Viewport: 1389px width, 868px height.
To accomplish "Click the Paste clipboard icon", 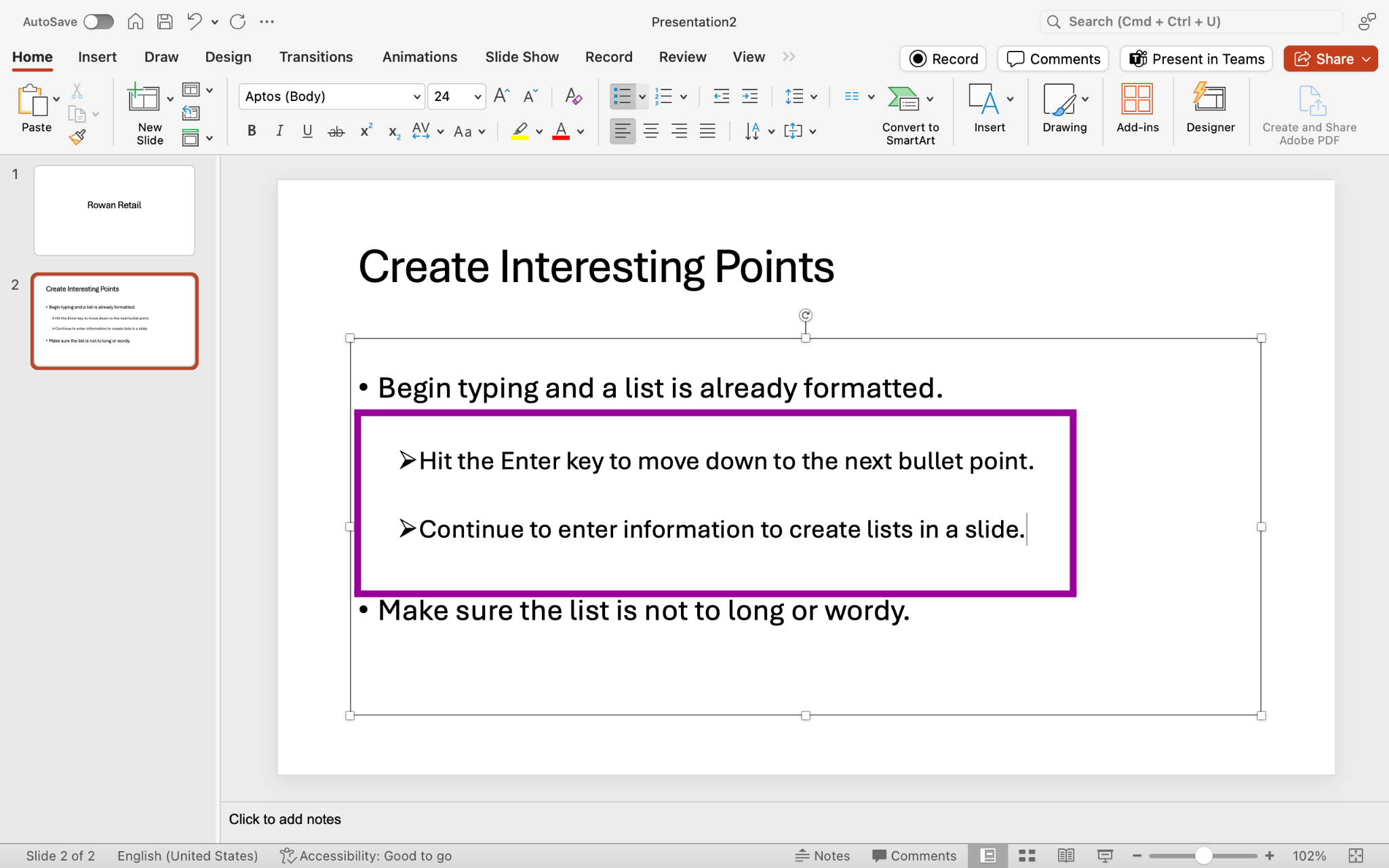I will [x=32, y=100].
